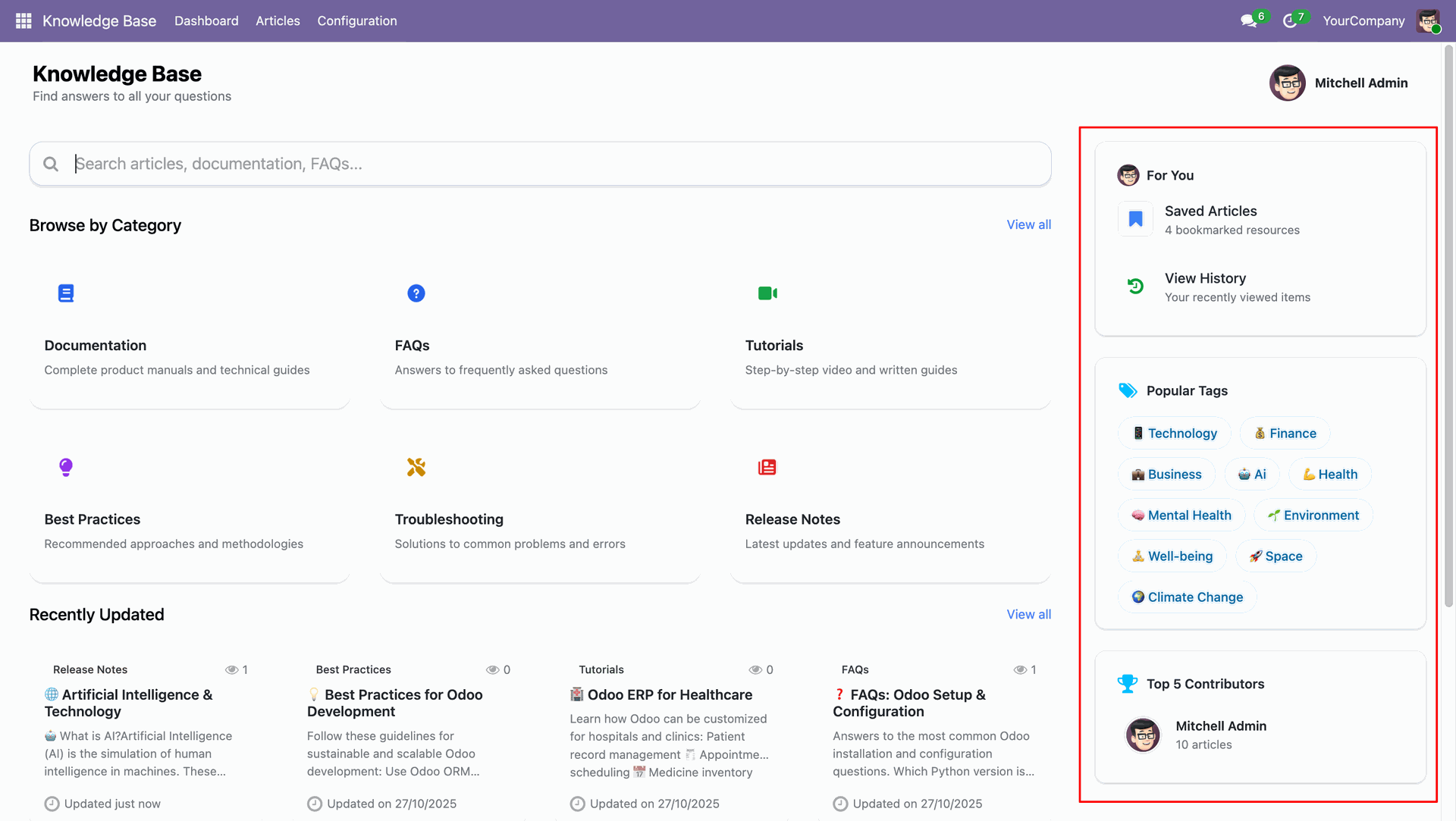
Task: Click the Best Practices lightbulb icon
Action: (x=66, y=467)
